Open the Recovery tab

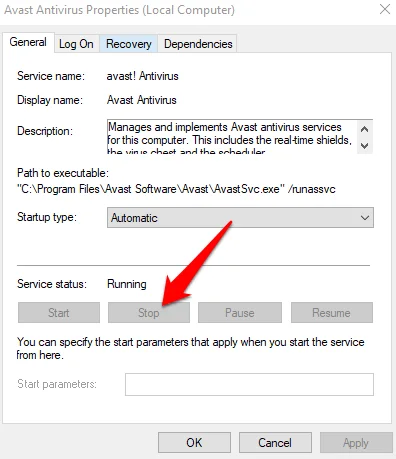[x=129, y=44]
